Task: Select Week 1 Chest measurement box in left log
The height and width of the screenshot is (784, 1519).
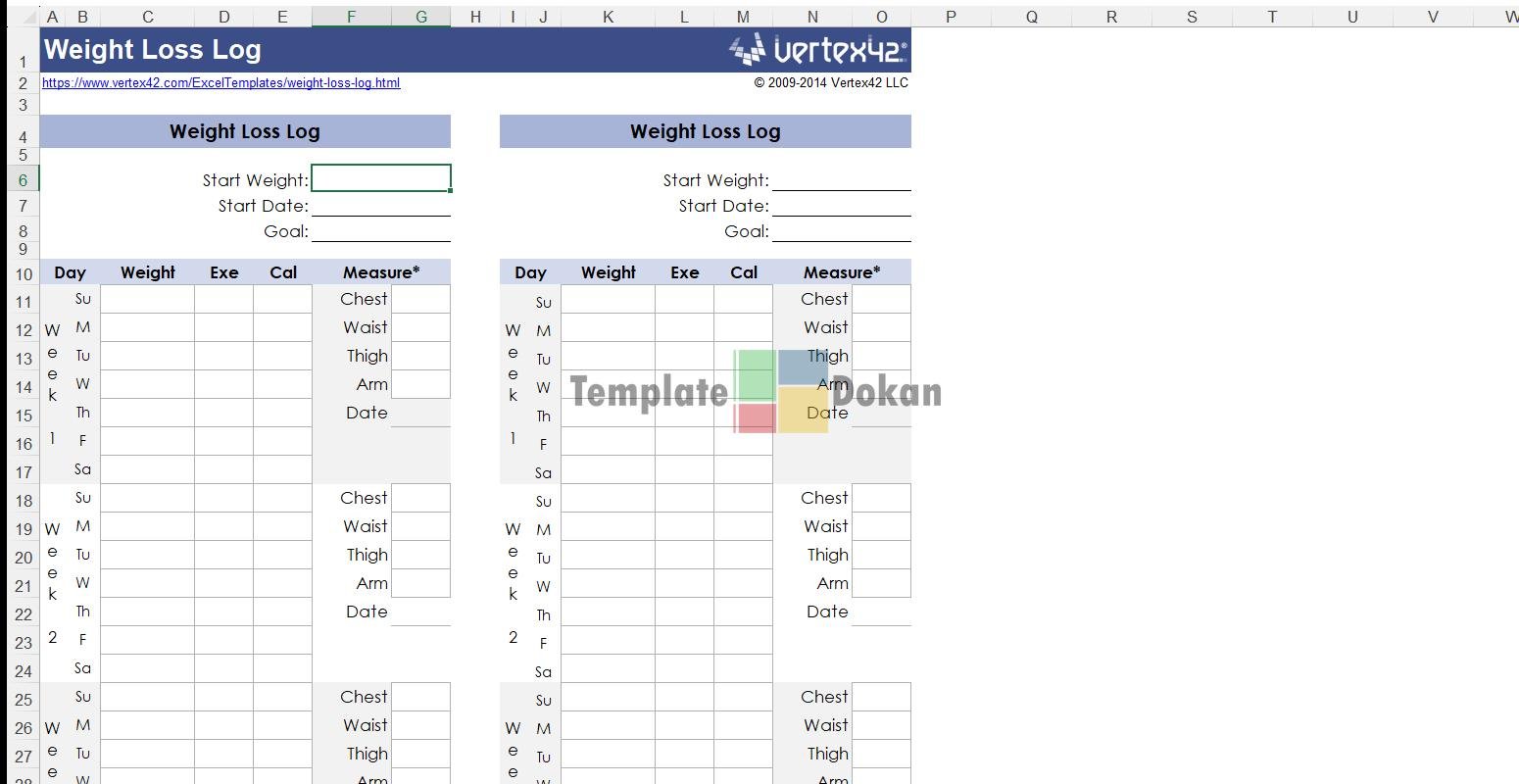Action: (420, 299)
